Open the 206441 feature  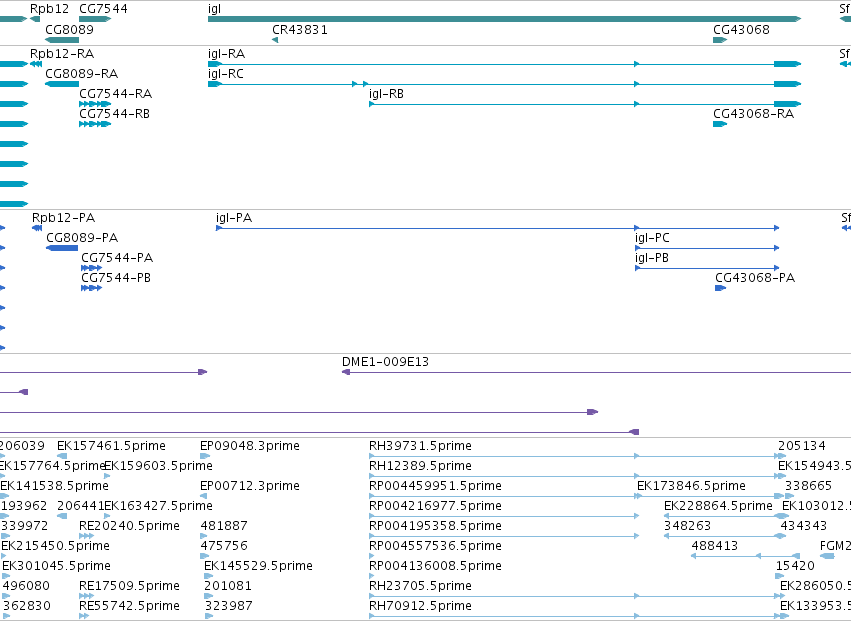(x=62, y=516)
